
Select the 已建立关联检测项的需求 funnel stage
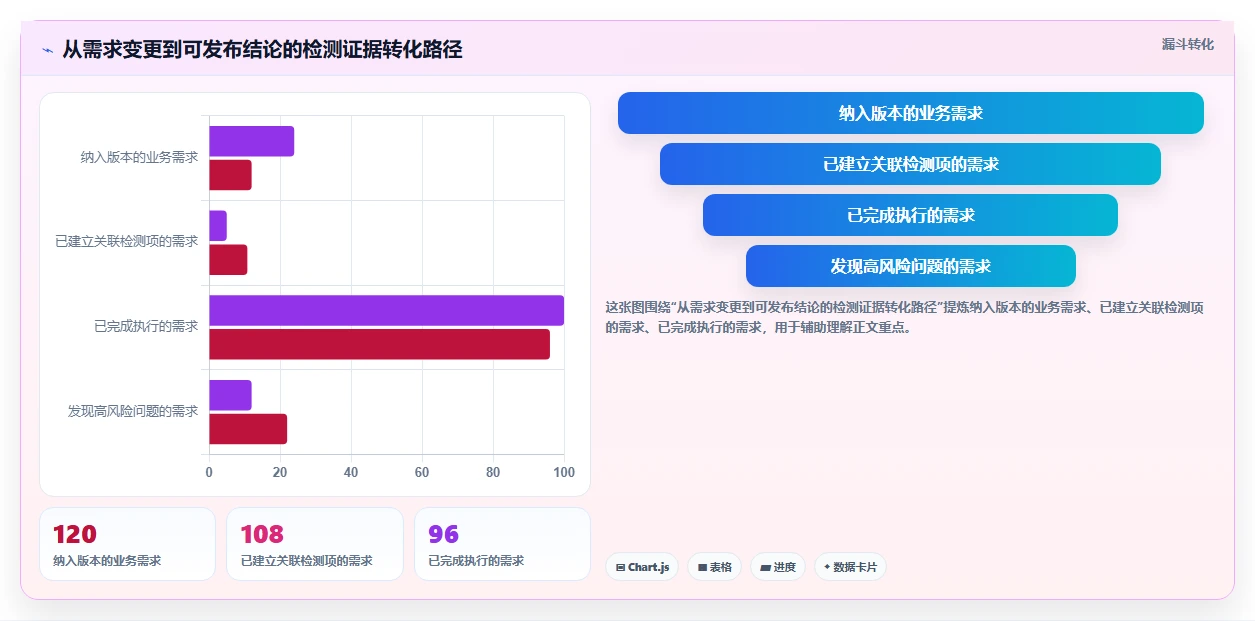tap(911, 164)
